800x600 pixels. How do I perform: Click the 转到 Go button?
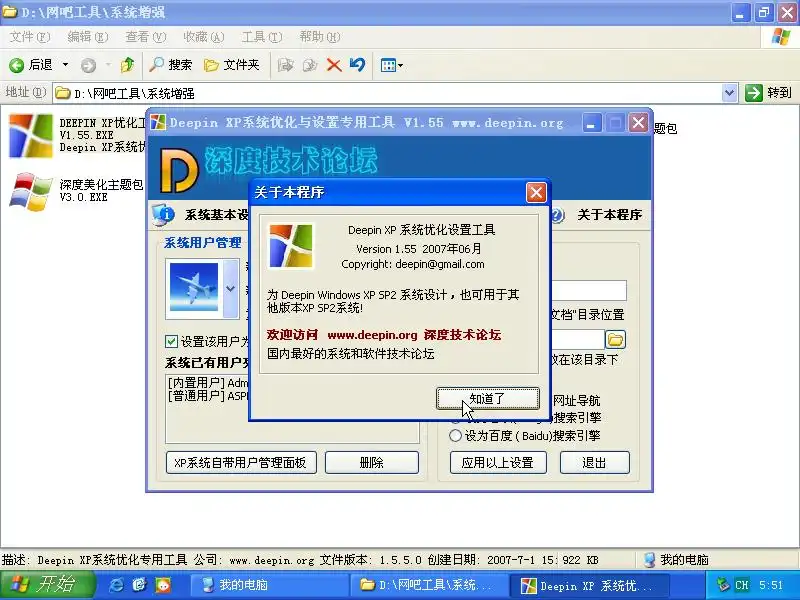click(768, 93)
